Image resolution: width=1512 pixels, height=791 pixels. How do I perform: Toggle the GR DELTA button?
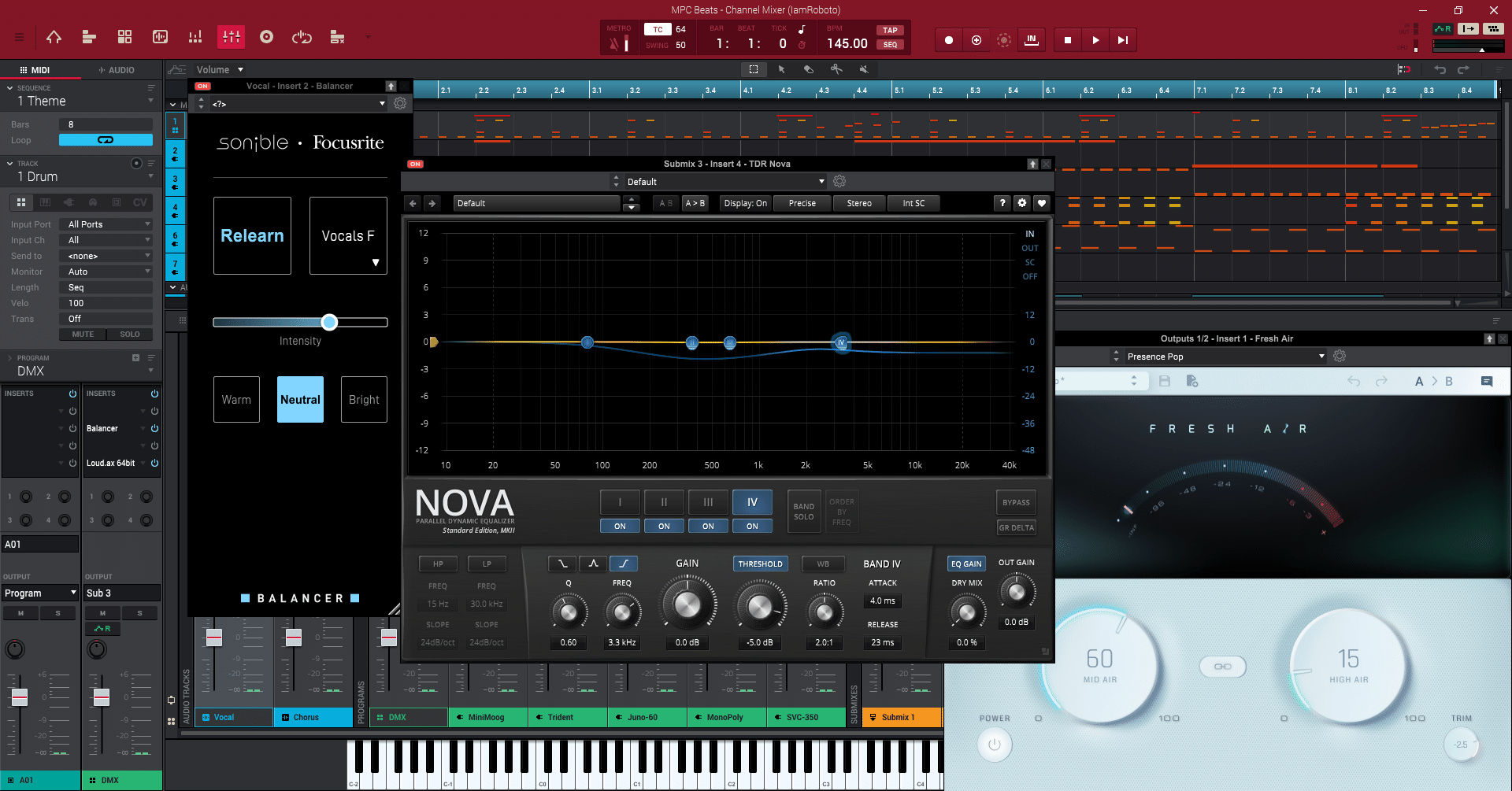(1016, 527)
